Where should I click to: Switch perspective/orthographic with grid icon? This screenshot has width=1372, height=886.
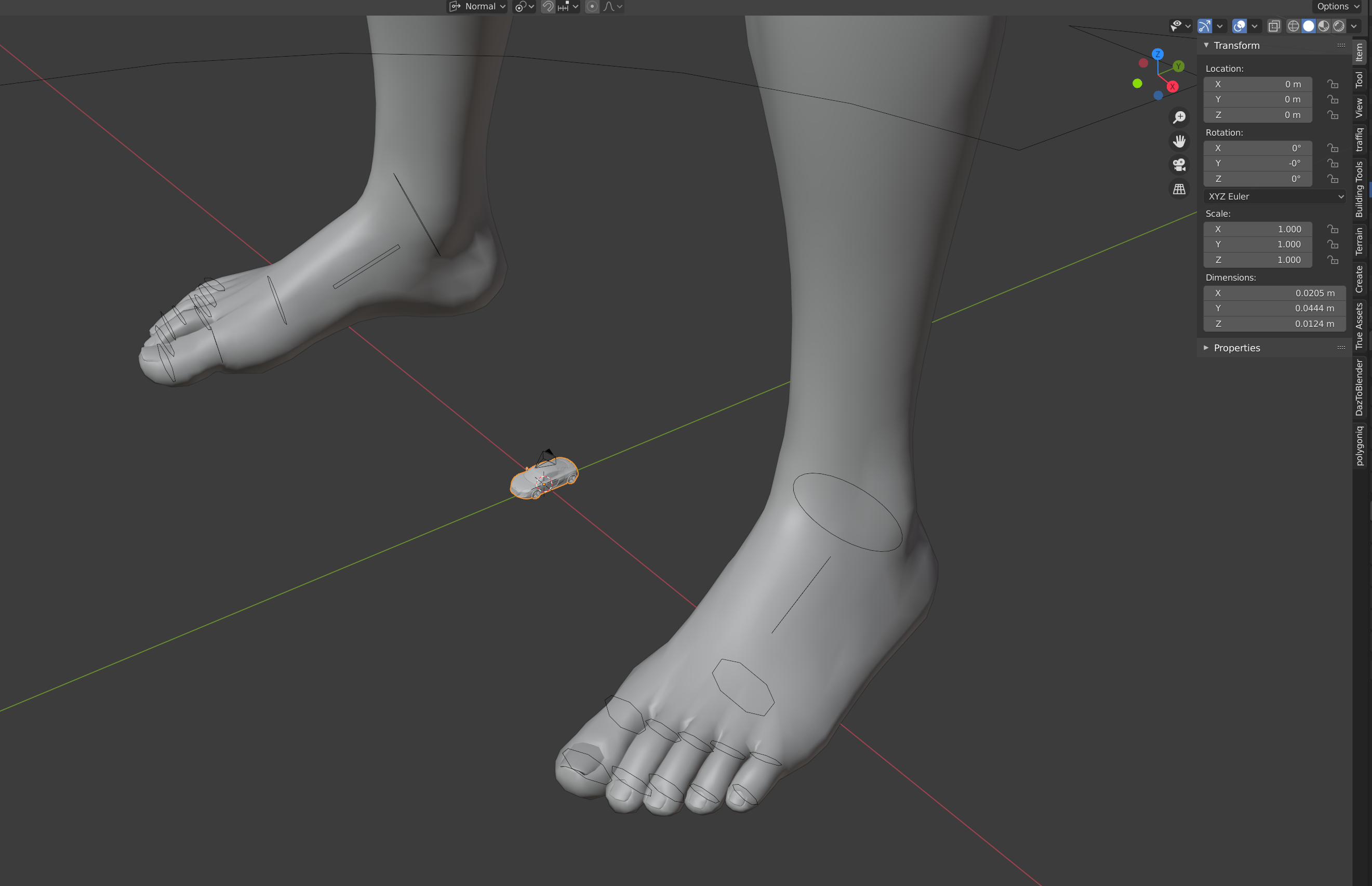point(1179,189)
